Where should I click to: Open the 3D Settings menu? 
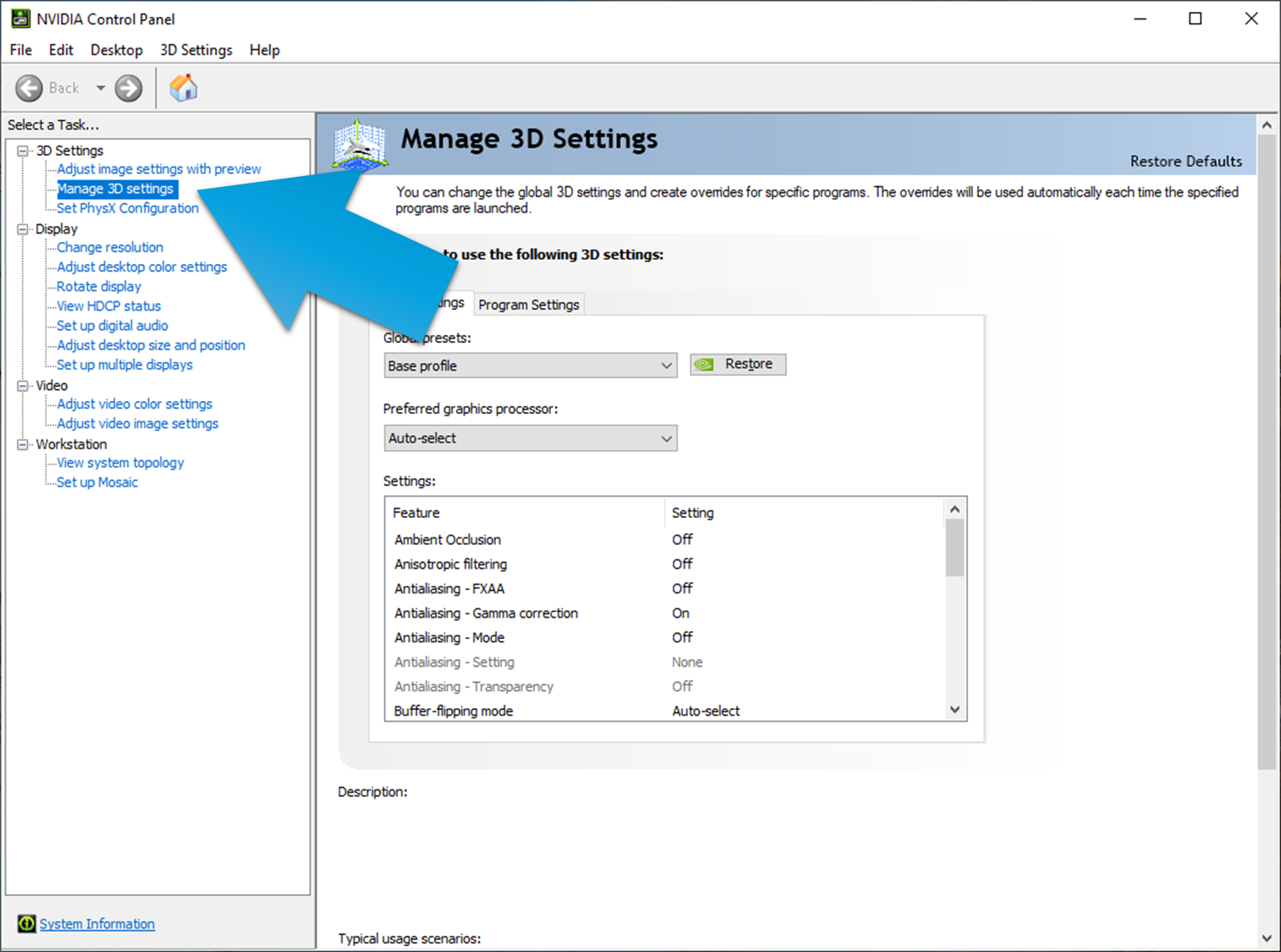coord(196,50)
